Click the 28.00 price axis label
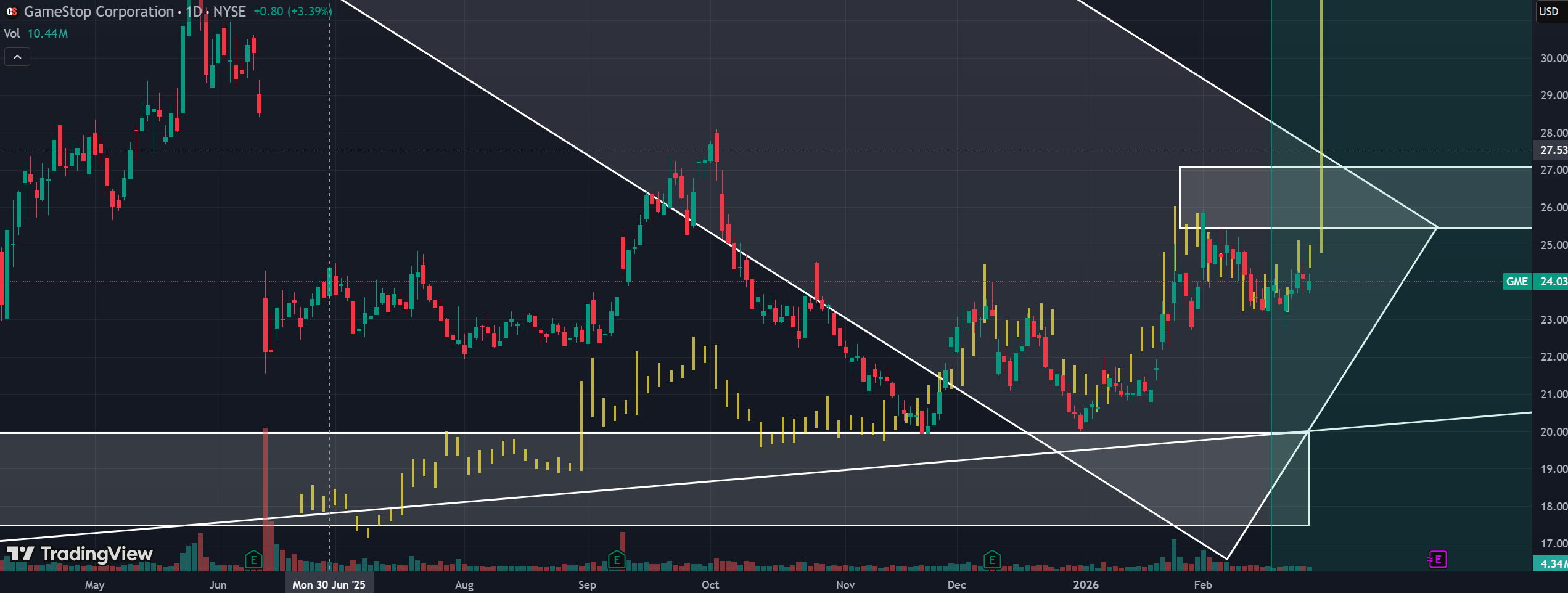This screenshot has height=593, width=1568. 1554,133
